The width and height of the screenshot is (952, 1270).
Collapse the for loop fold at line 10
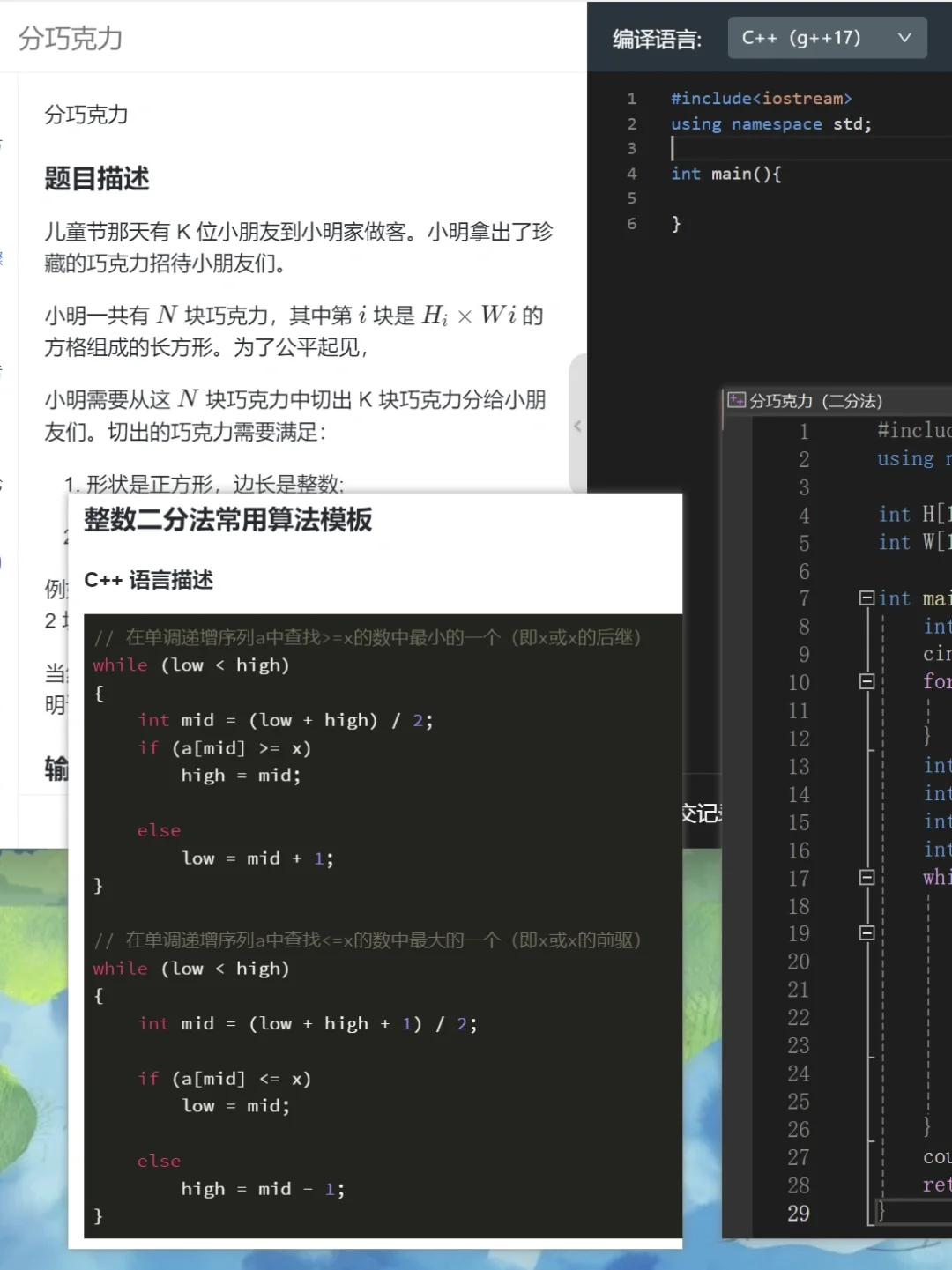(866, 682)
